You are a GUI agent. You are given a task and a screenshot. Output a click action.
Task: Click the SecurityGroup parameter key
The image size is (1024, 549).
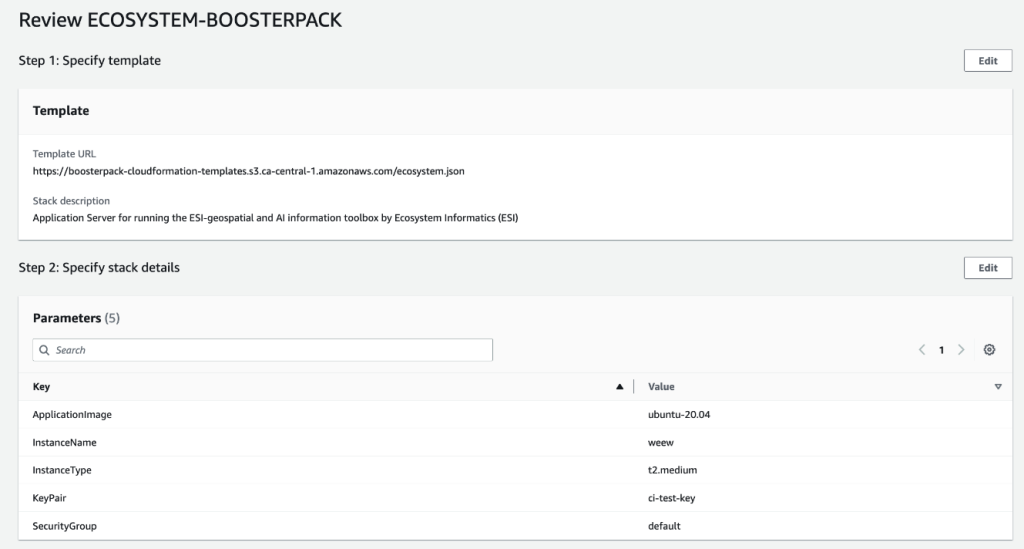pos(65,526)
